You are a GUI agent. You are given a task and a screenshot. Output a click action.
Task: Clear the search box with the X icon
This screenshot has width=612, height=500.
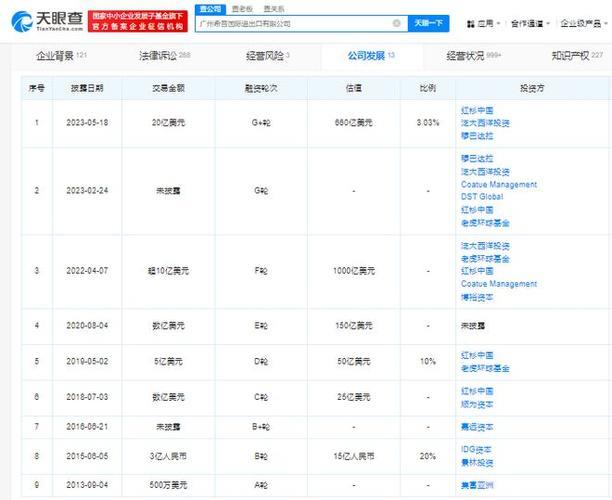click(396, 23)
